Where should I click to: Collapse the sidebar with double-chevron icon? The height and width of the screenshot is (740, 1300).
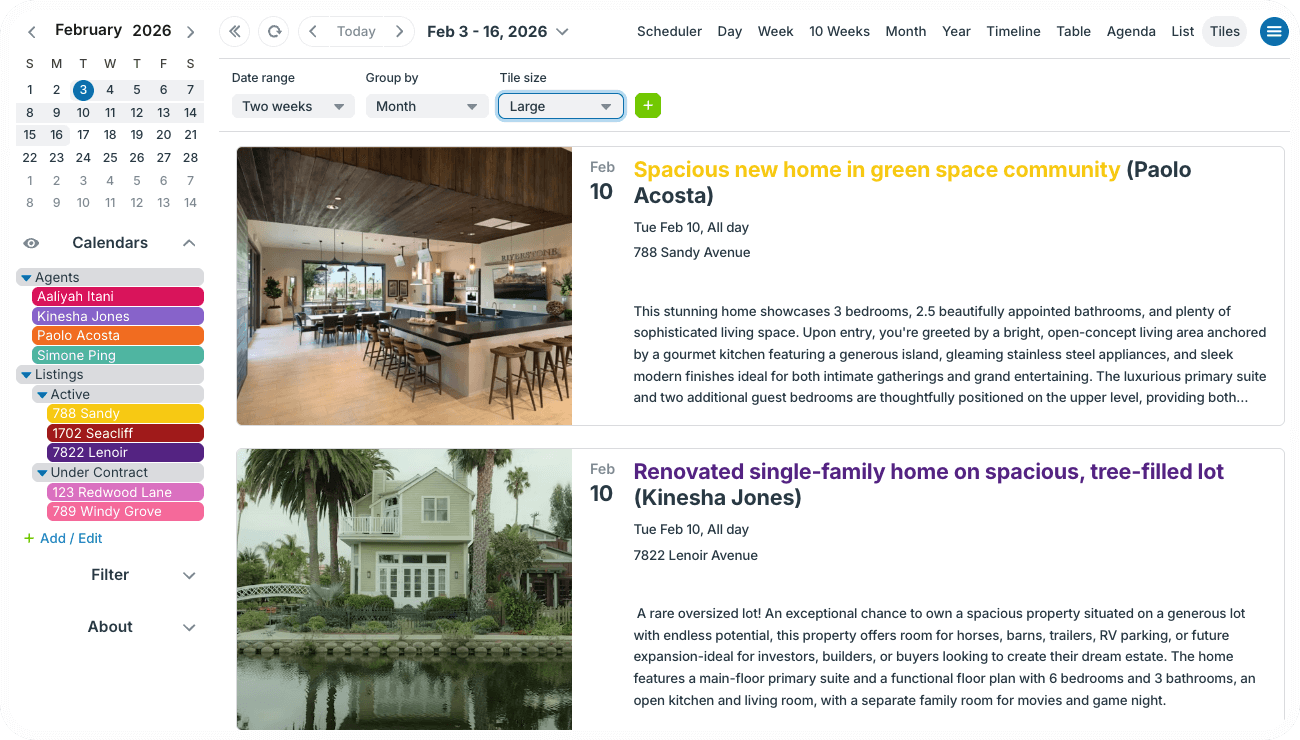coord(235,31)
